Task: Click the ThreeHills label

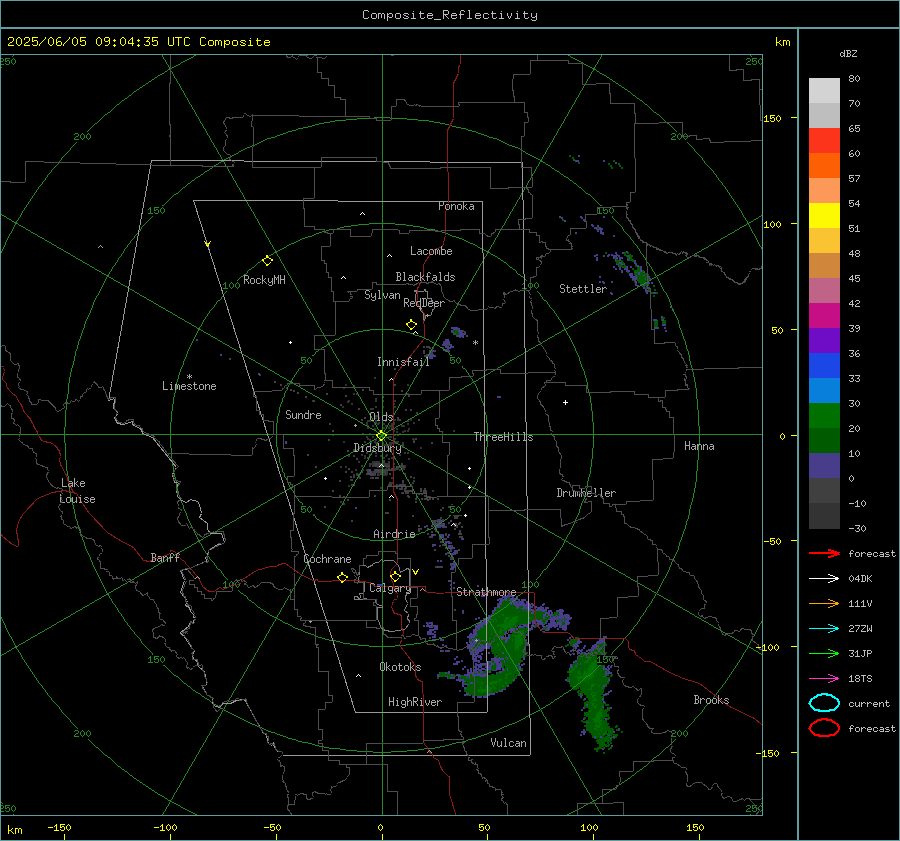Action: pos(503,437)
